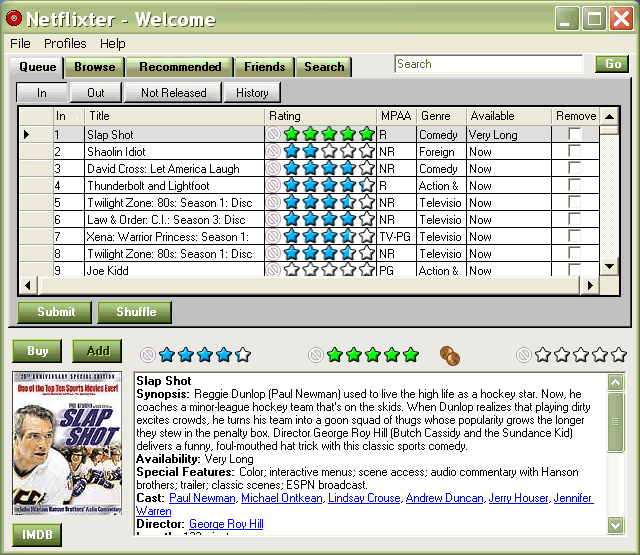Screen dimensions: 640x555
Task: Switch to the Browse tab
Action: pyautogui.click(x=95, y=67)
